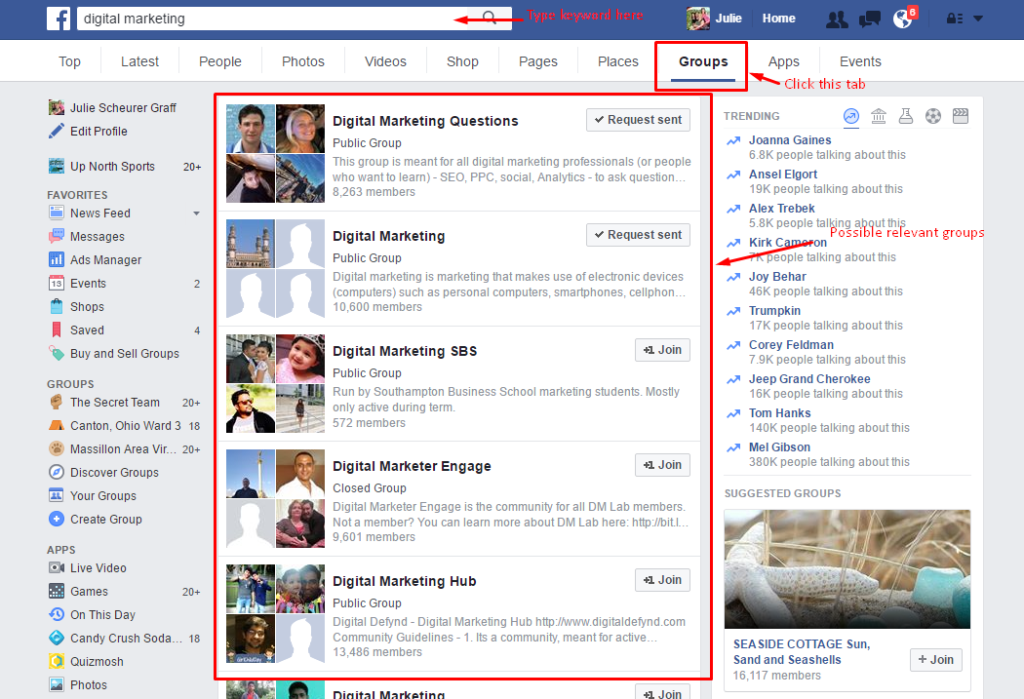This screenshot has height=699, width=1024.
Task: Open the Digital Marketing Hub group title
Action: coord(404,581)
